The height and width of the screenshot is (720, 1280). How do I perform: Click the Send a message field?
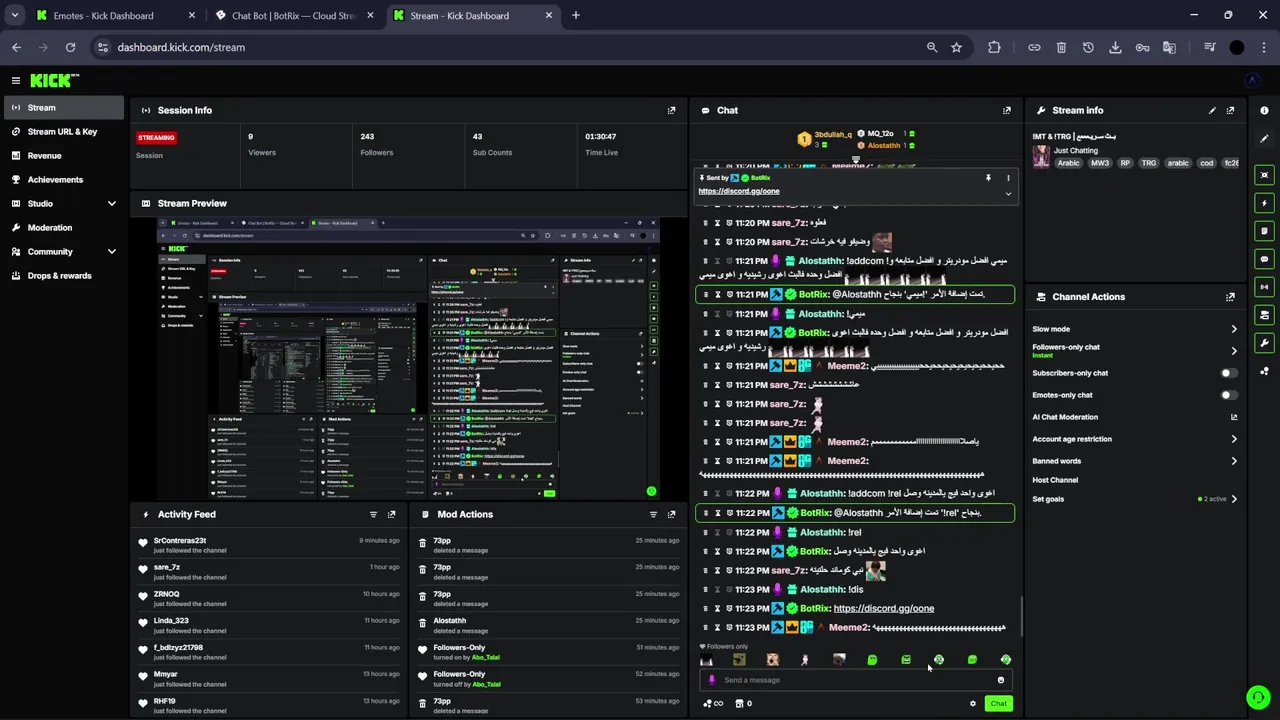coord(855,680)
